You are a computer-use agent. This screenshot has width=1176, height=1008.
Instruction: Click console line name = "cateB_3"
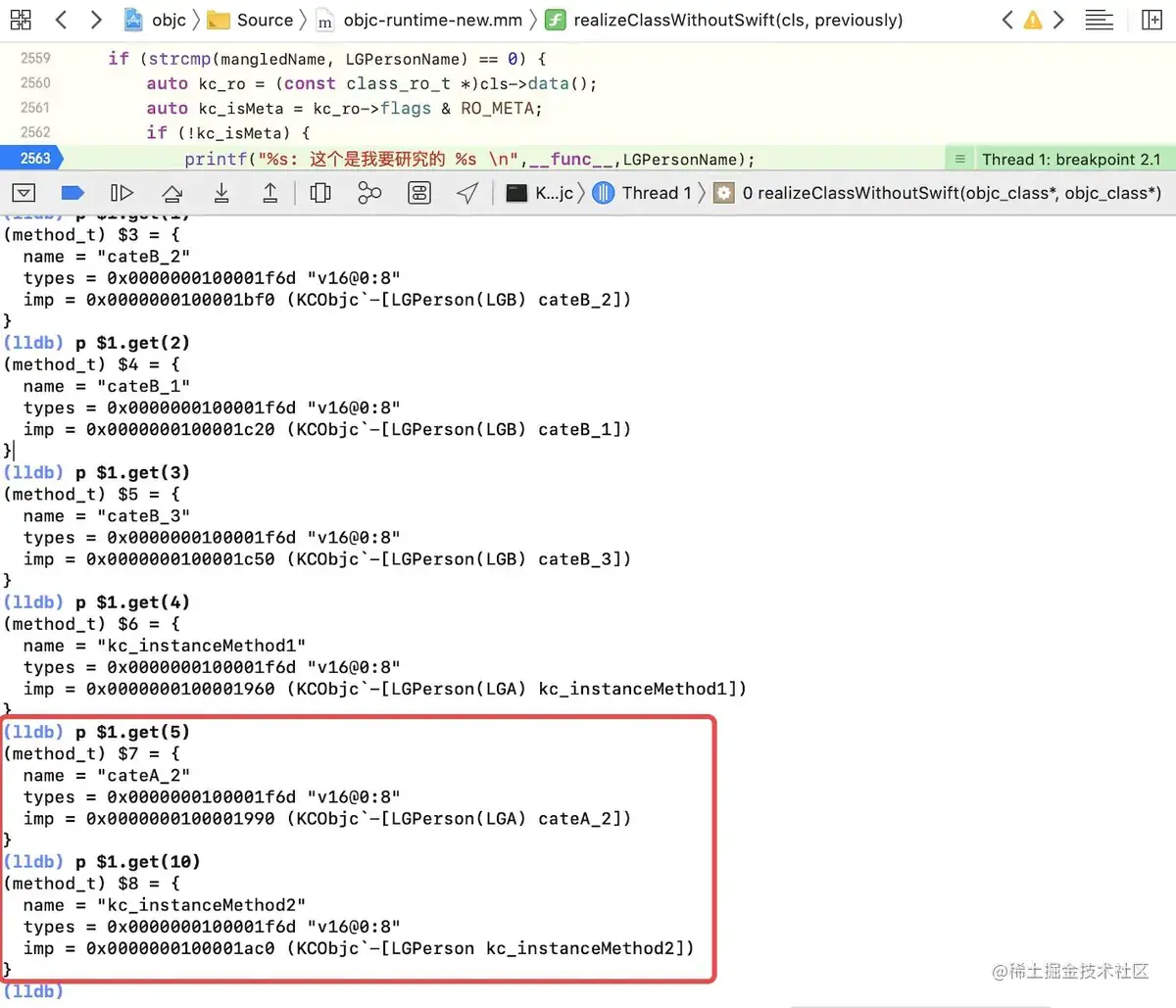(x=107, y=516)
